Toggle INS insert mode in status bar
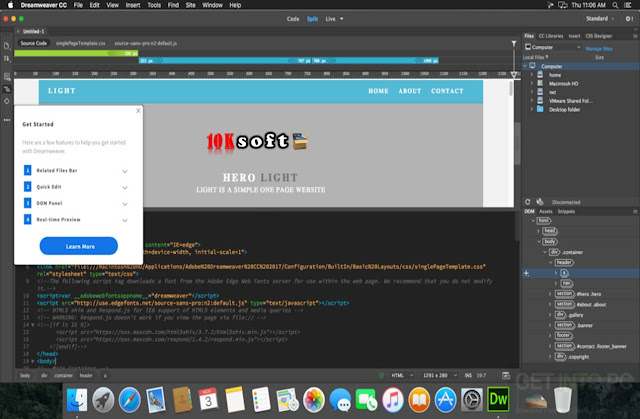 468,375
